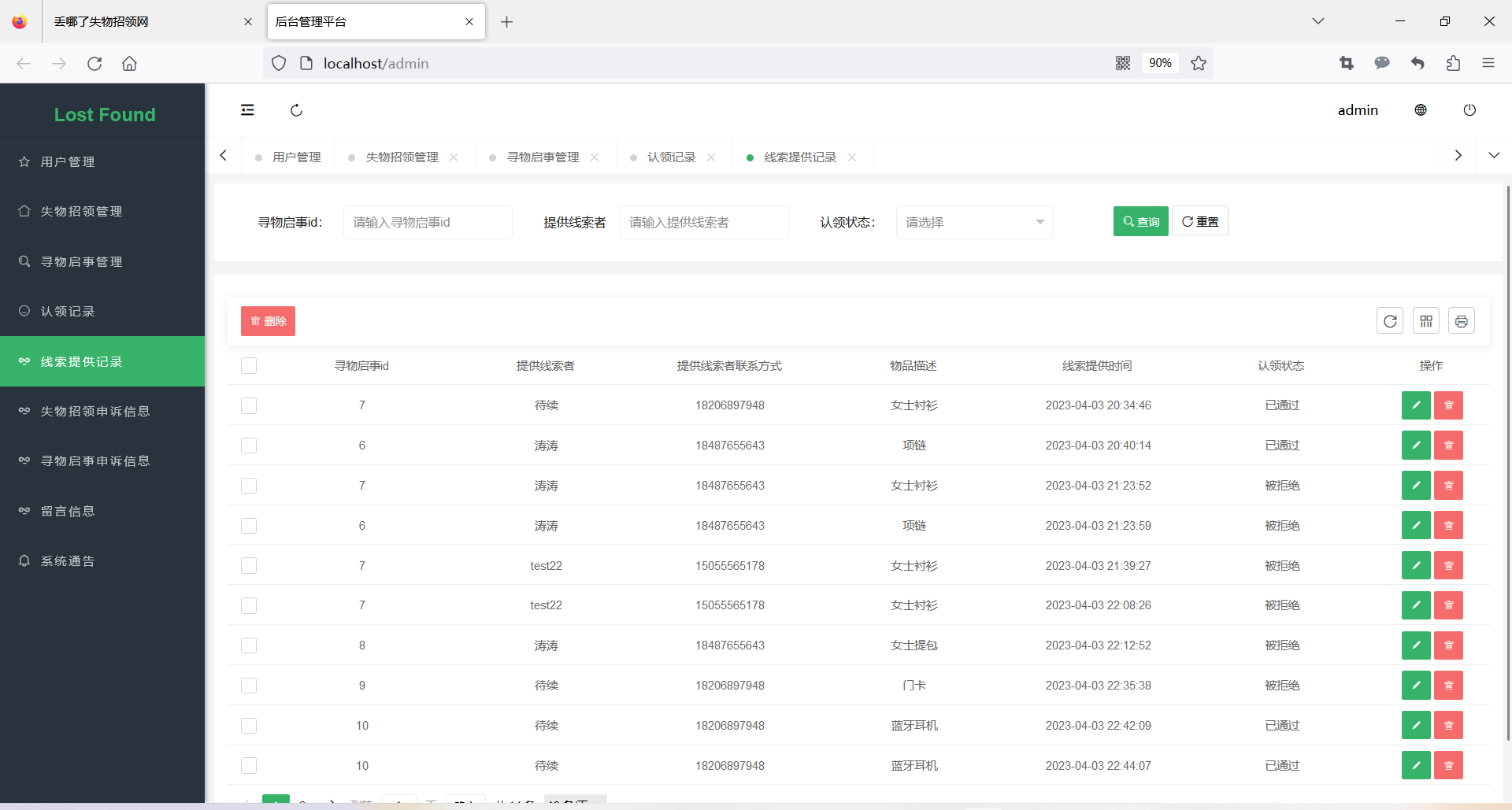Edit the row dated 2023-04-03 21:23:59
The image size is (1512, 810).
tap(1416, 525)
